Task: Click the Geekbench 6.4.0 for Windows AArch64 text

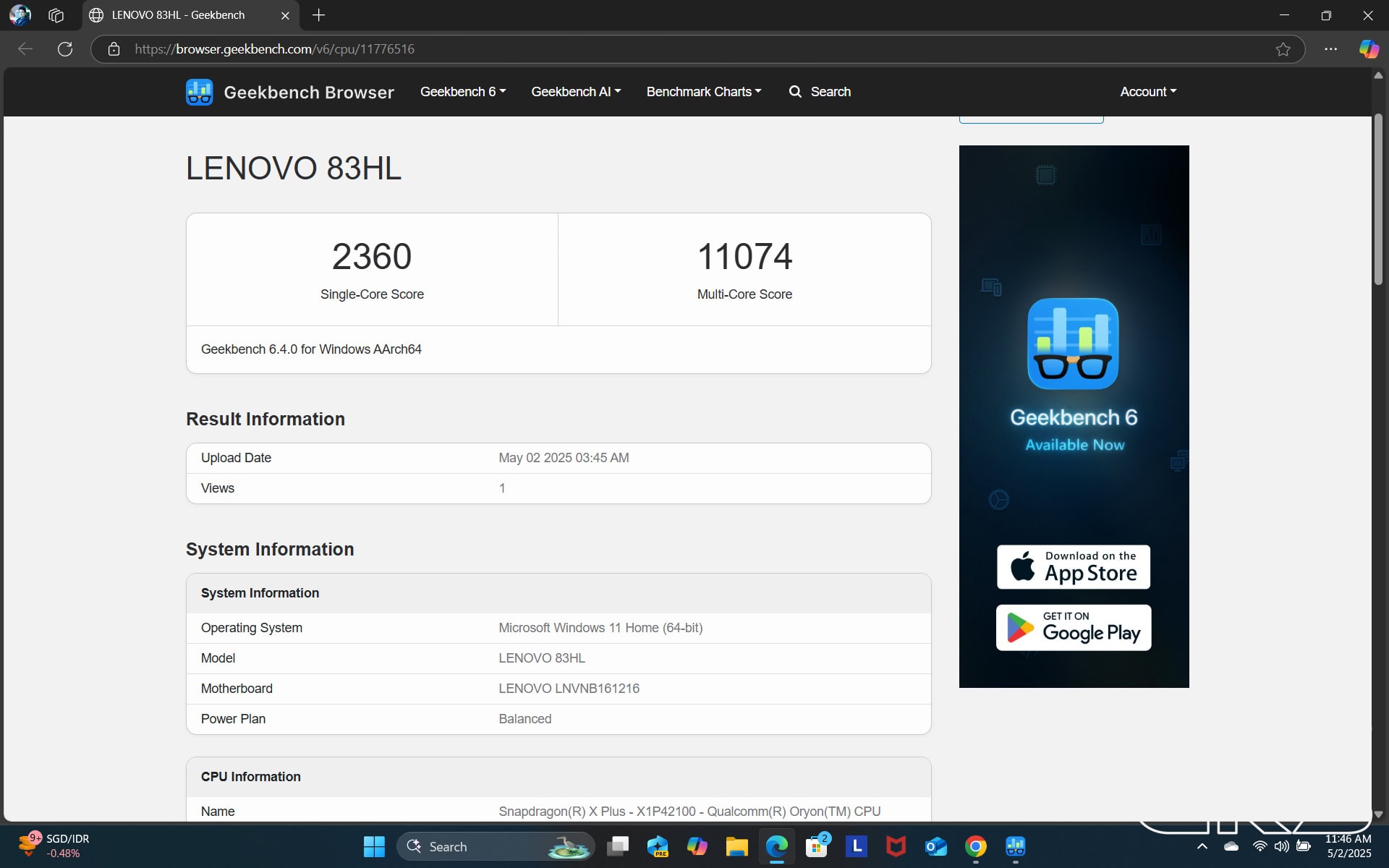Action: point(311,349)
